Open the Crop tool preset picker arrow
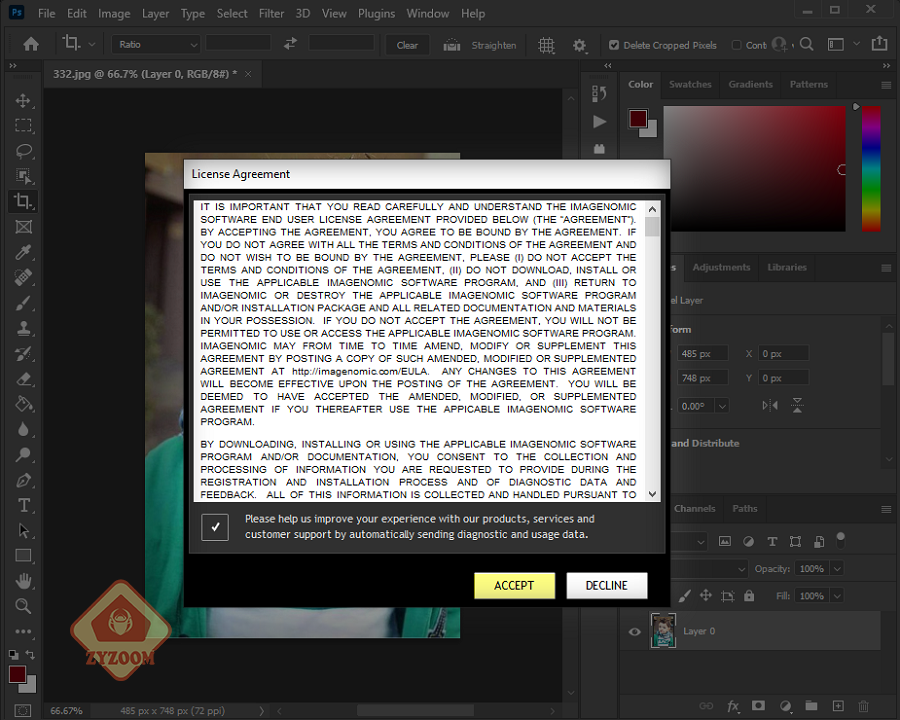Viewport: 900px width, 720px height. 92,44
